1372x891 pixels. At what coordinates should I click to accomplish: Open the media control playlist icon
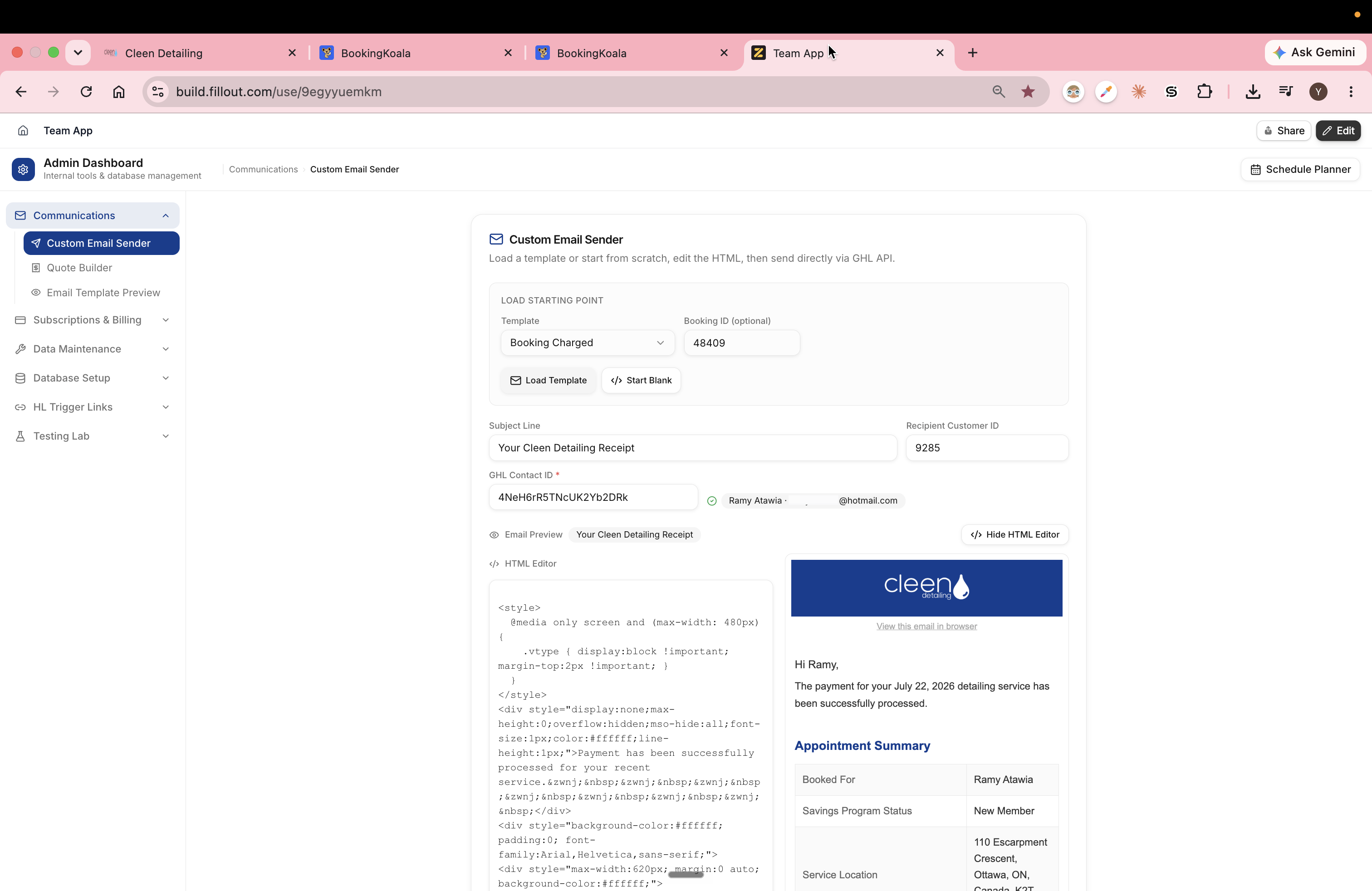tap(1285, 92)
